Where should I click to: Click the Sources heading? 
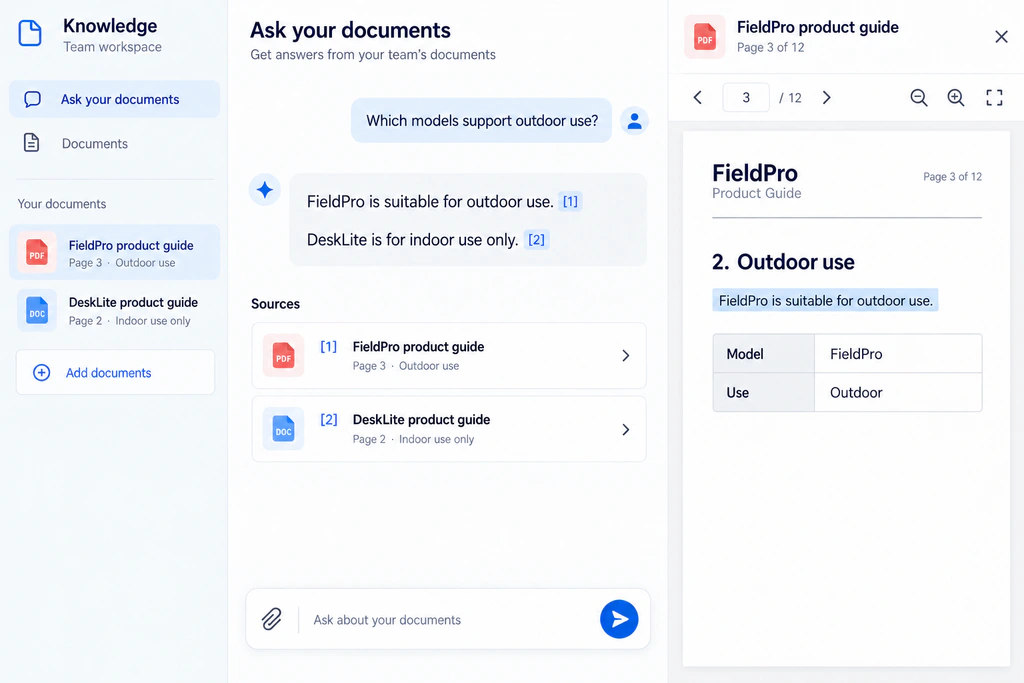(x=276, y=304)
